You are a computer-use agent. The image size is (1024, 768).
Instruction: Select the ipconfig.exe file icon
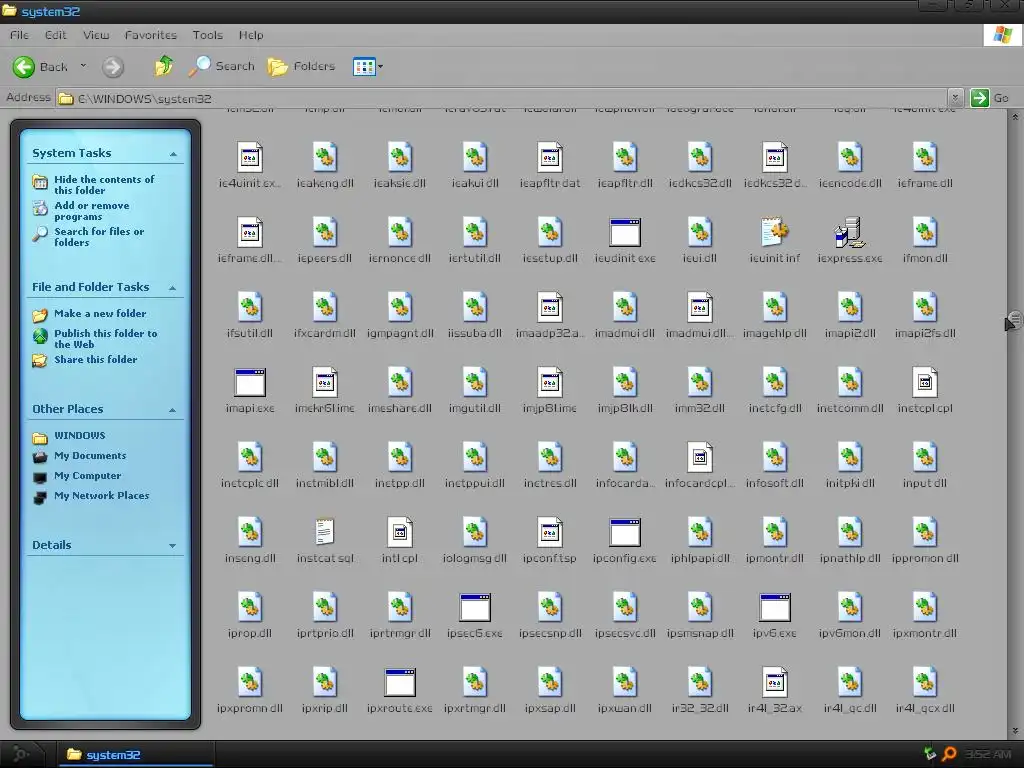tap(624, 532)
